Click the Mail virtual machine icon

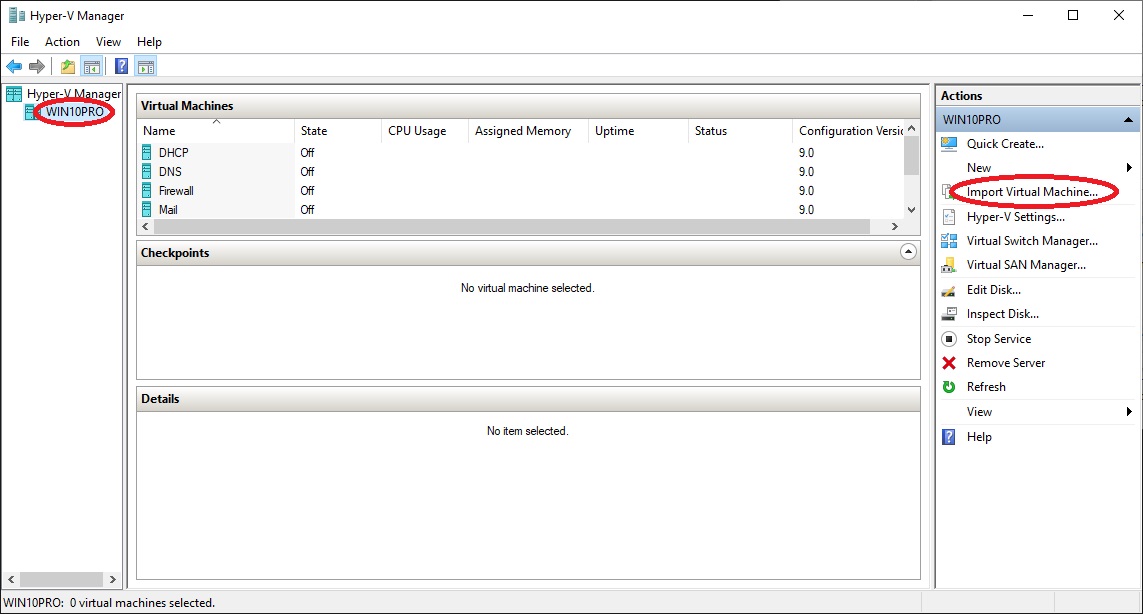147,209
